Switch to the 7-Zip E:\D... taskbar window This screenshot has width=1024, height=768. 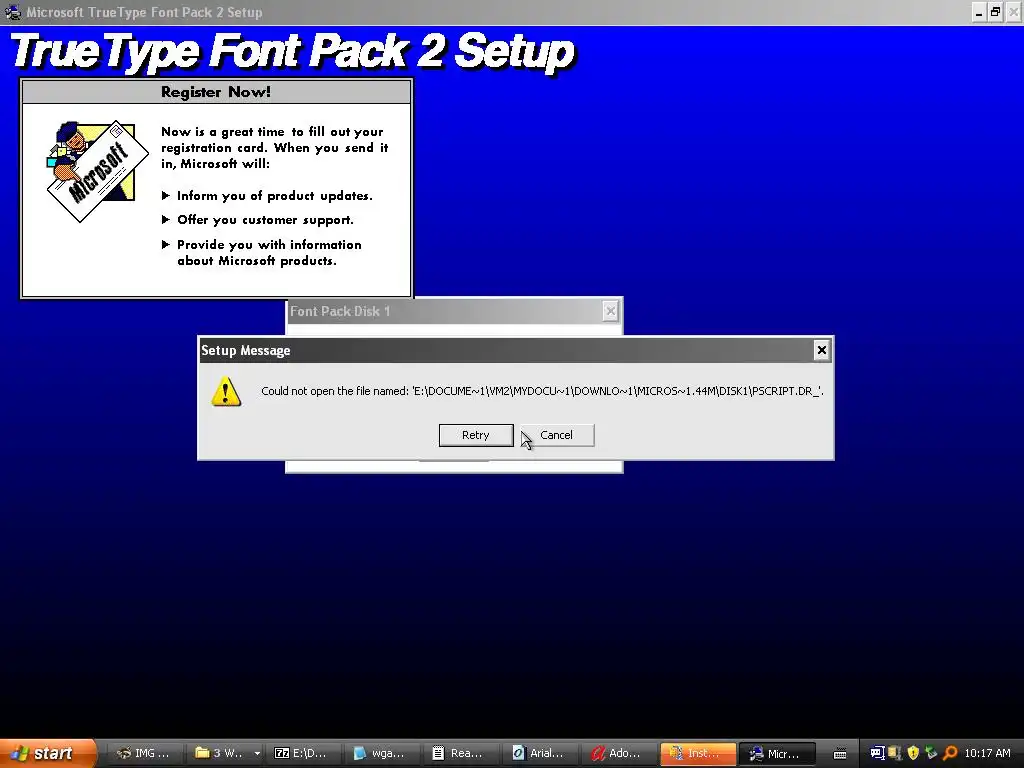pyautogui.click(x=305, y=753)
